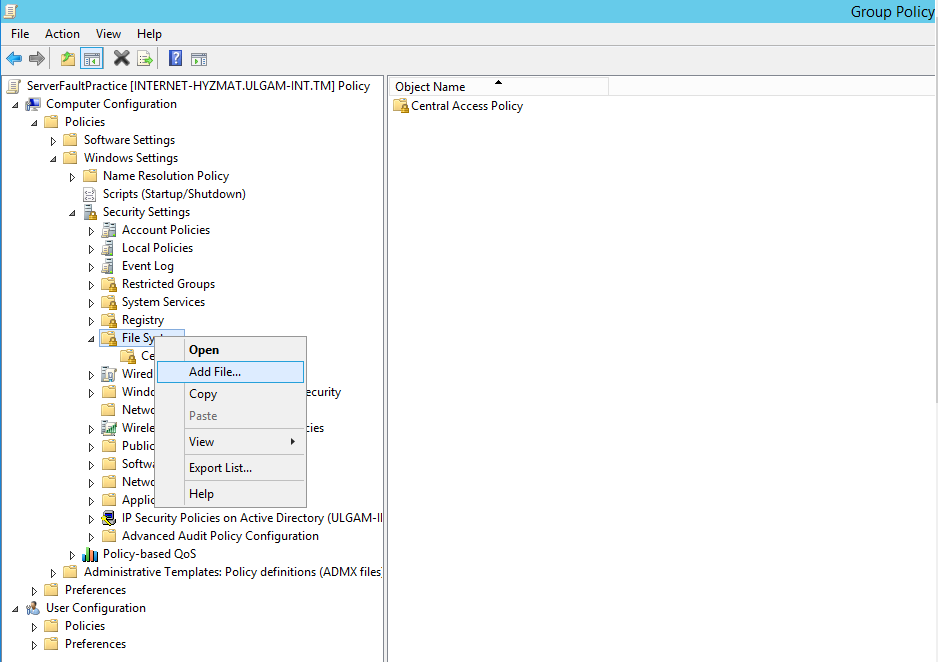The width and height of the screenshot is (938, 662).
Task: Click the Registry folder icon
Action: point(109,320)
